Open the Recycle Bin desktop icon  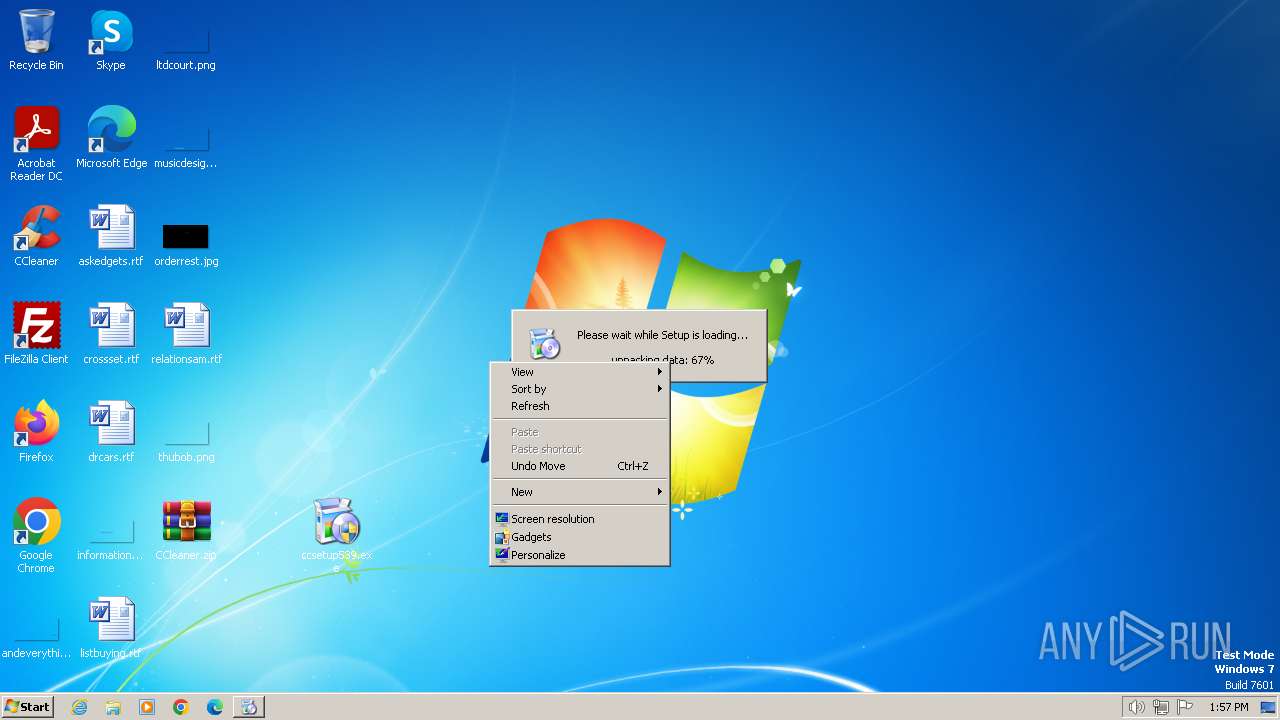tap(36, 40)
